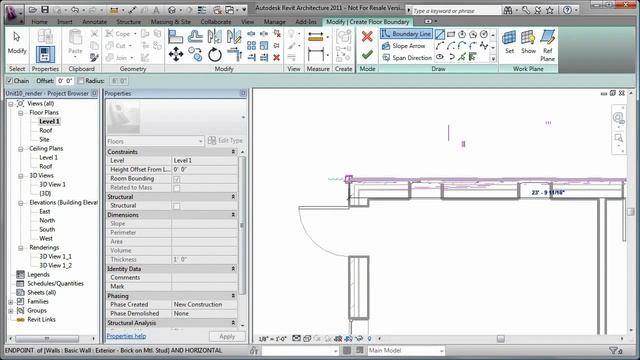Viewport: 640px width, 360px height.
Task: Collapse the 3D Views tree node
Action: tap(21, 176)
